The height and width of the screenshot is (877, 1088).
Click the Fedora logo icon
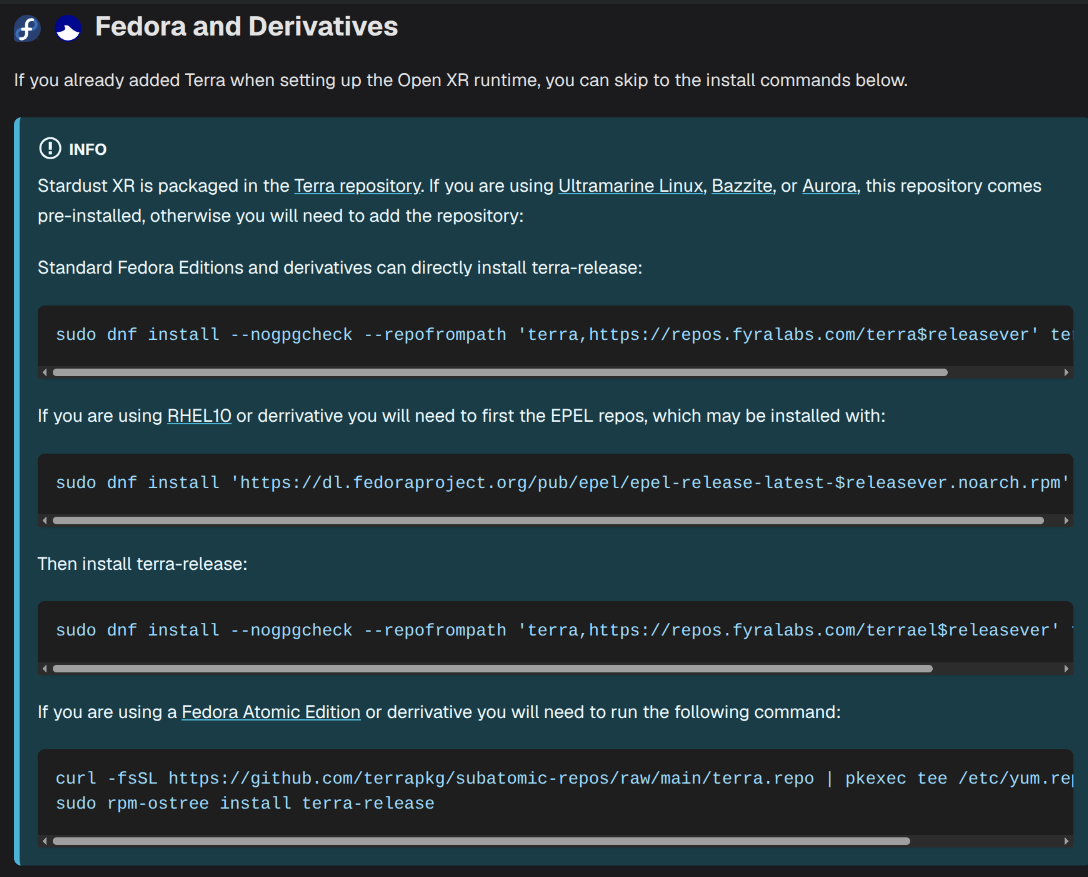[x=27, y=29]
